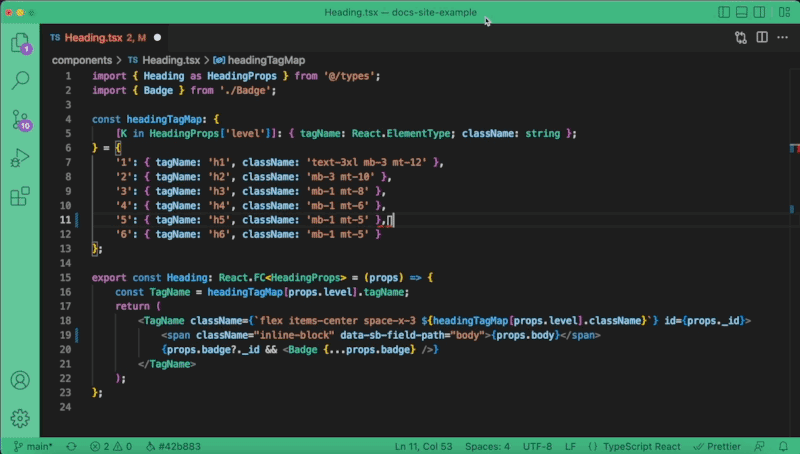Click 'text-3xl mb-3 mt-12' string on line 7
Image resolution: width=800 pixels, height=454 pixels.
[366, 162]
